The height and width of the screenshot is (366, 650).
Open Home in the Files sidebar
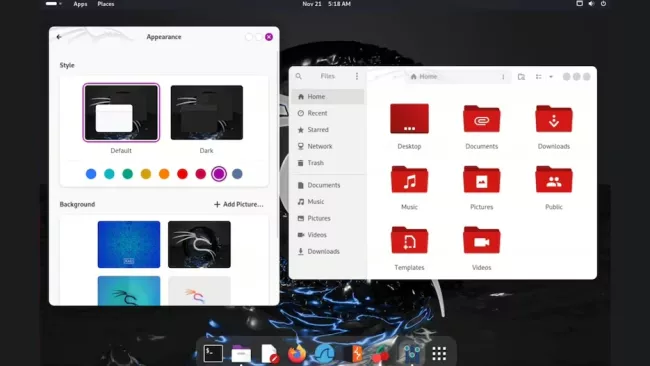(327, 97)
